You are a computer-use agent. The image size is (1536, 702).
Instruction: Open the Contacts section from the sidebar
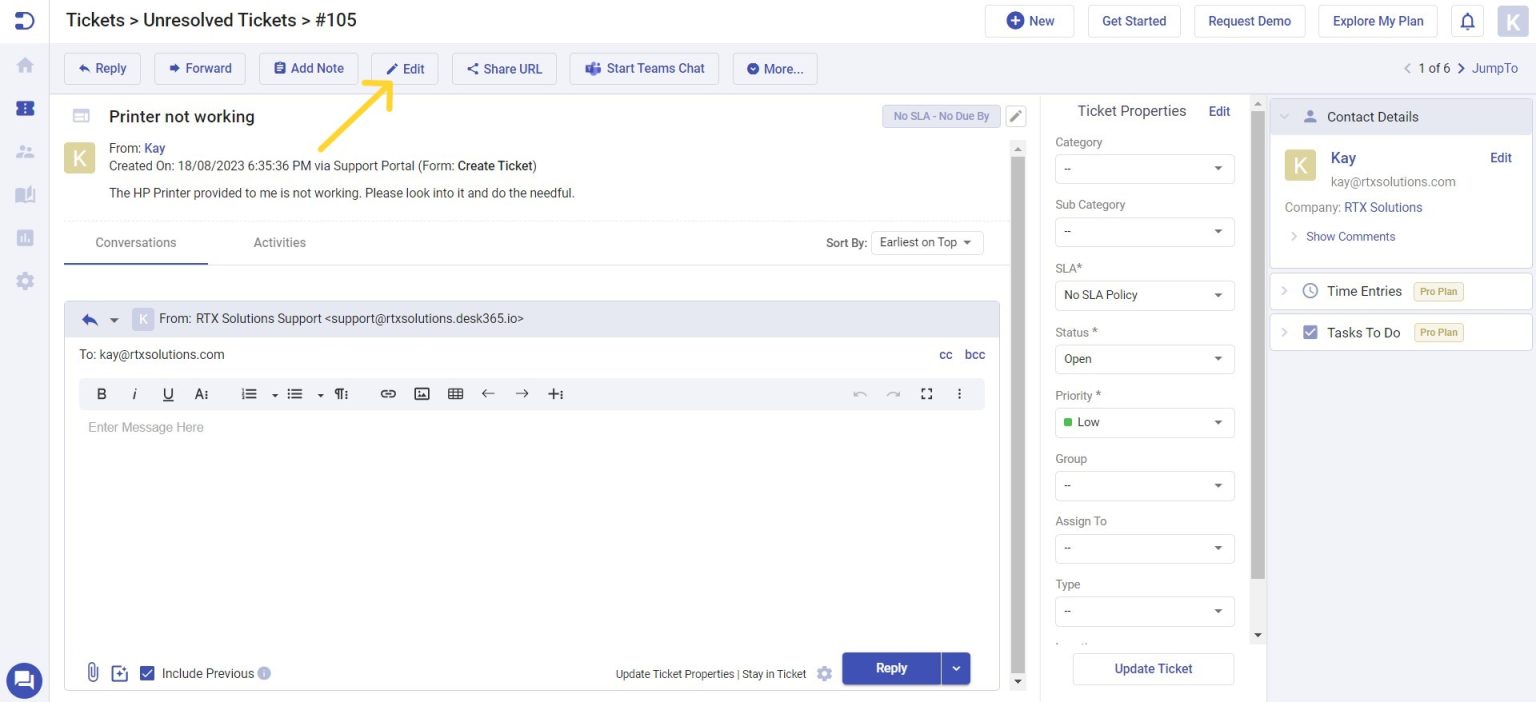[25, 151]
